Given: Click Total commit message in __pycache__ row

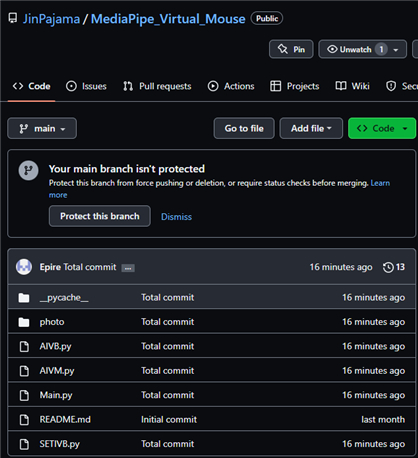Looking at the screenshot, I should 167,297.
